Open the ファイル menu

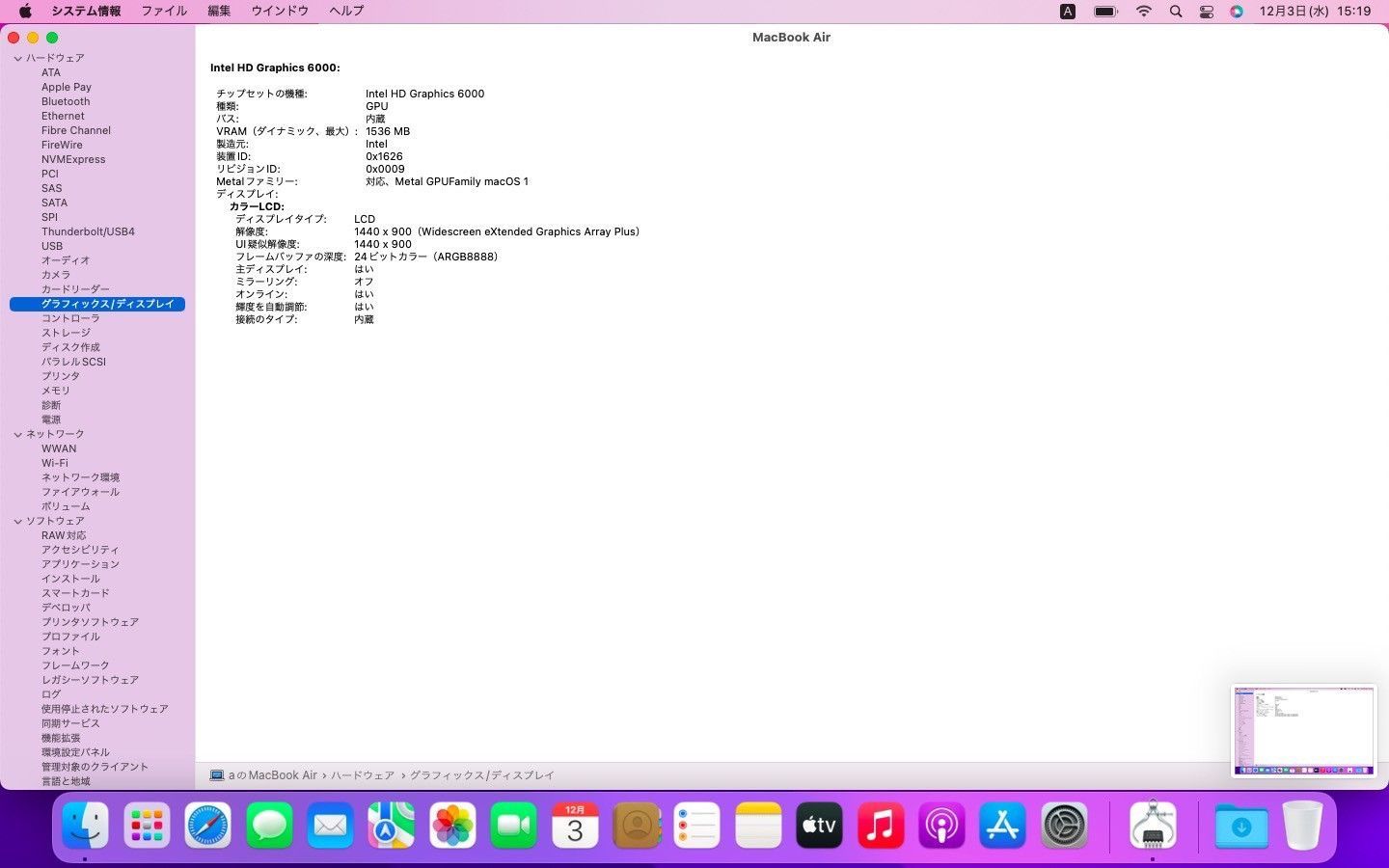(164, 12)
